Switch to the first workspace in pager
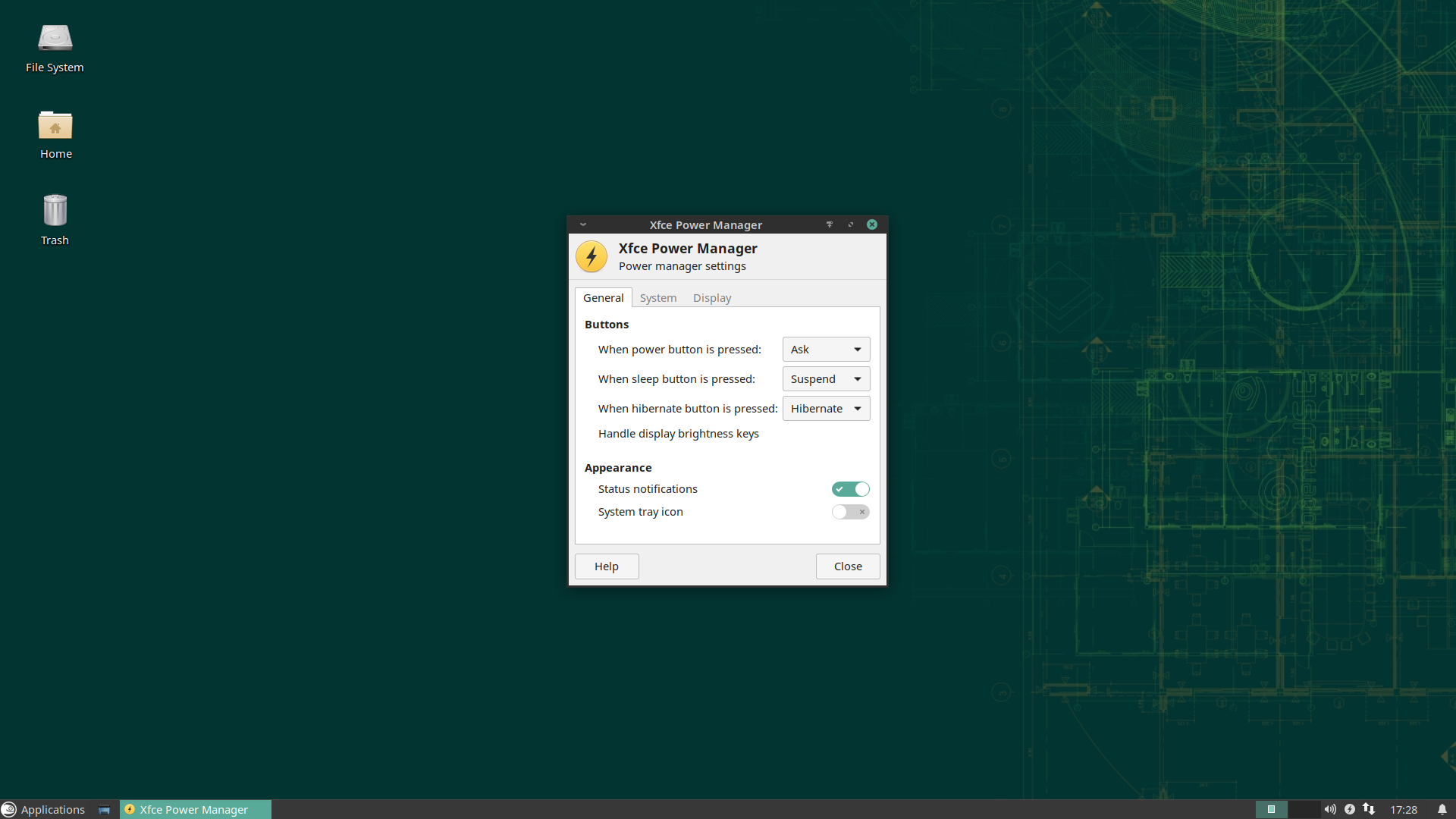Screen dimensions: 1456x819 (1272, 809)
